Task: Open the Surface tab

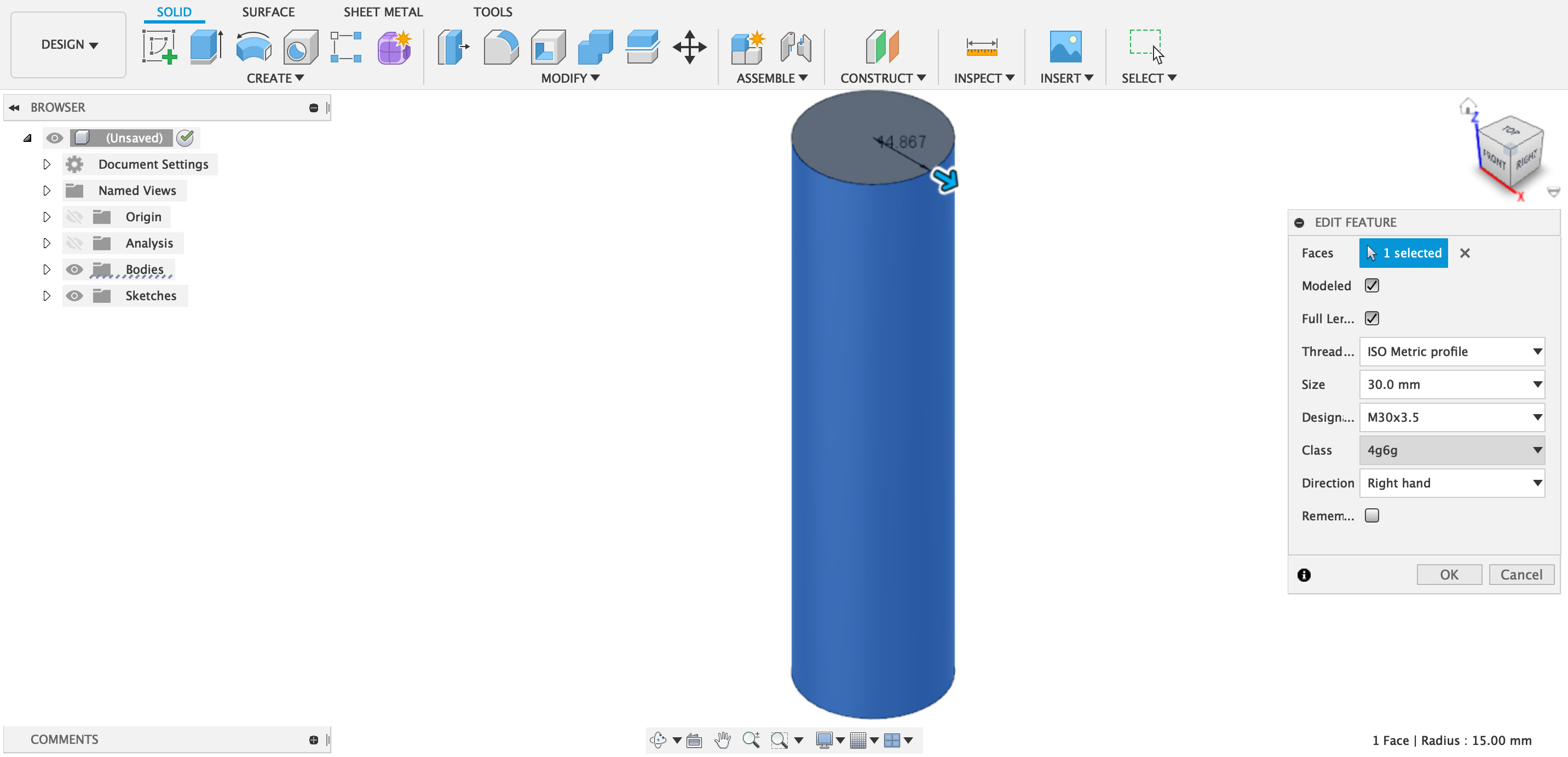Action: (x=268, y=12)
